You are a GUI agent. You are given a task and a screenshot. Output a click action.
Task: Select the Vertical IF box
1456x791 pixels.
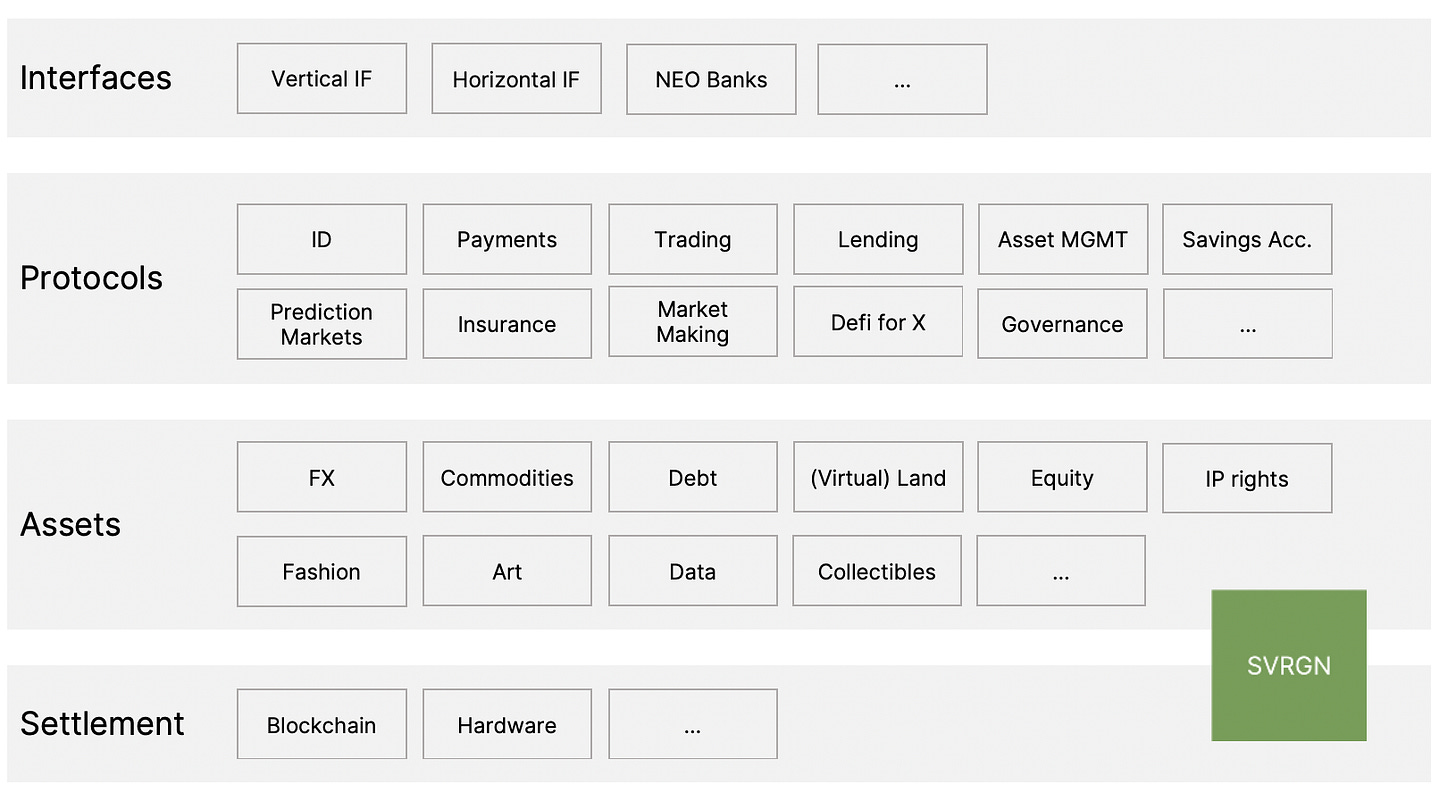point(322,78)
